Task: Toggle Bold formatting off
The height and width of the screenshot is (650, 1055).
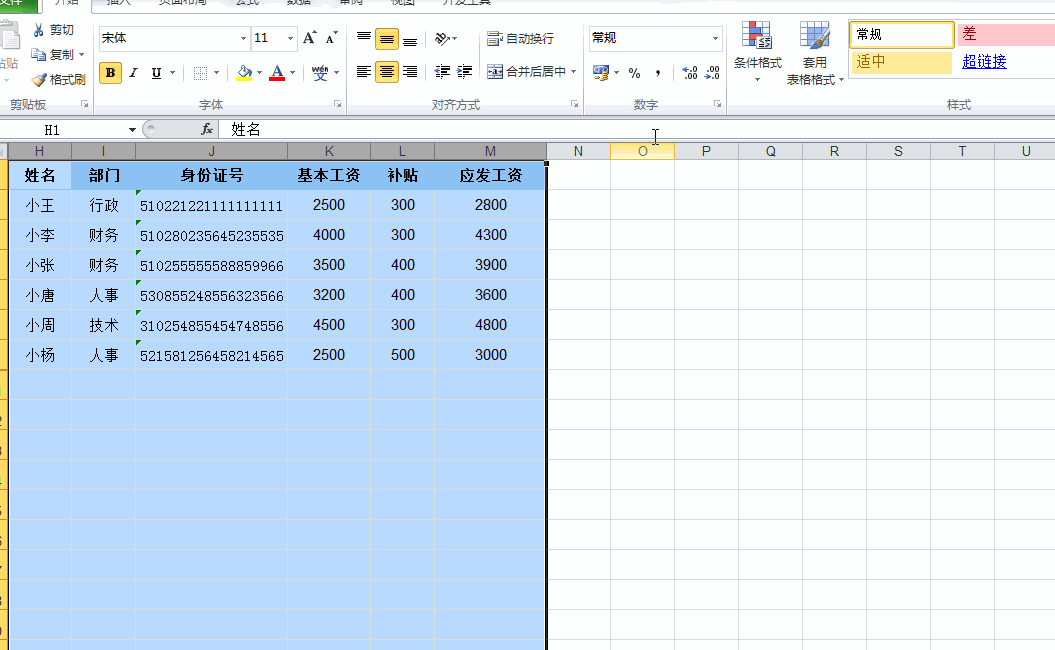Action: click(x=110, y=73)
